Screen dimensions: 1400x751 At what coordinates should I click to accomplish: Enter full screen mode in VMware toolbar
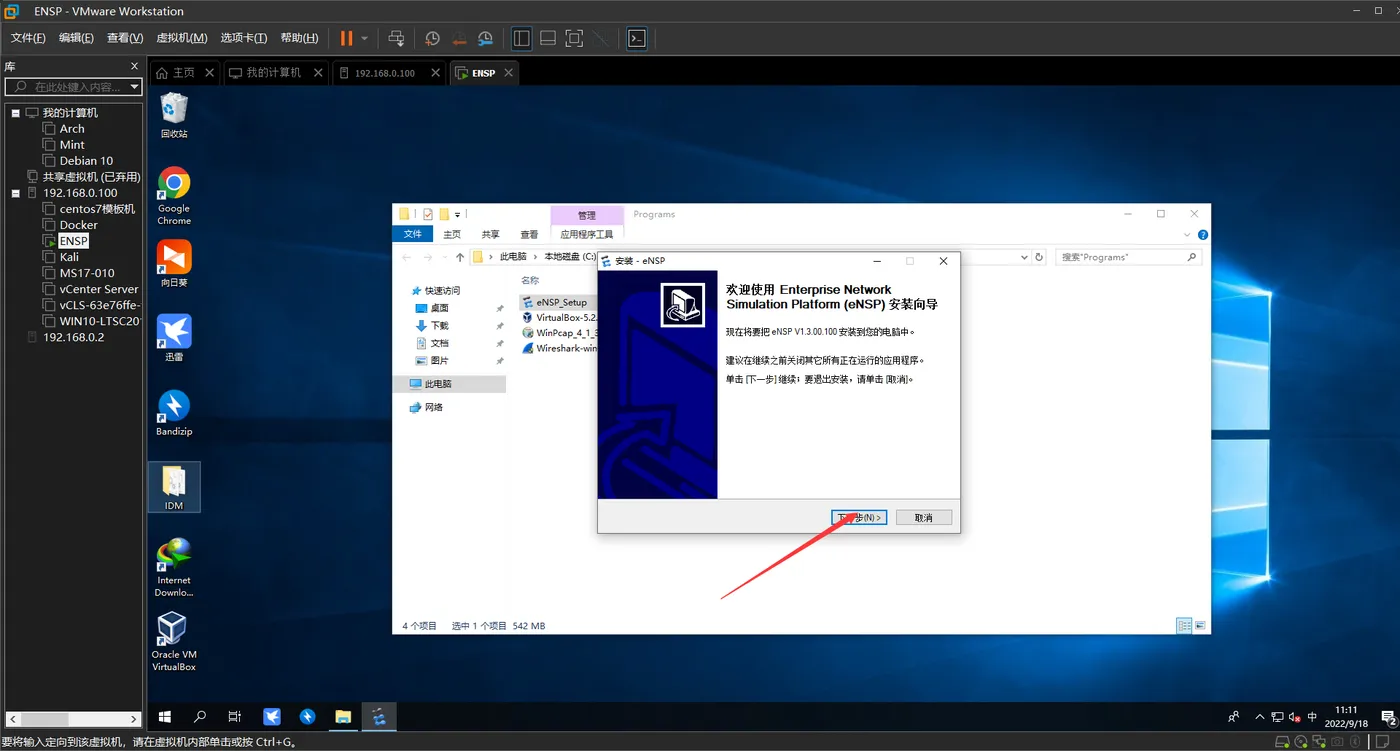point(574,38)
